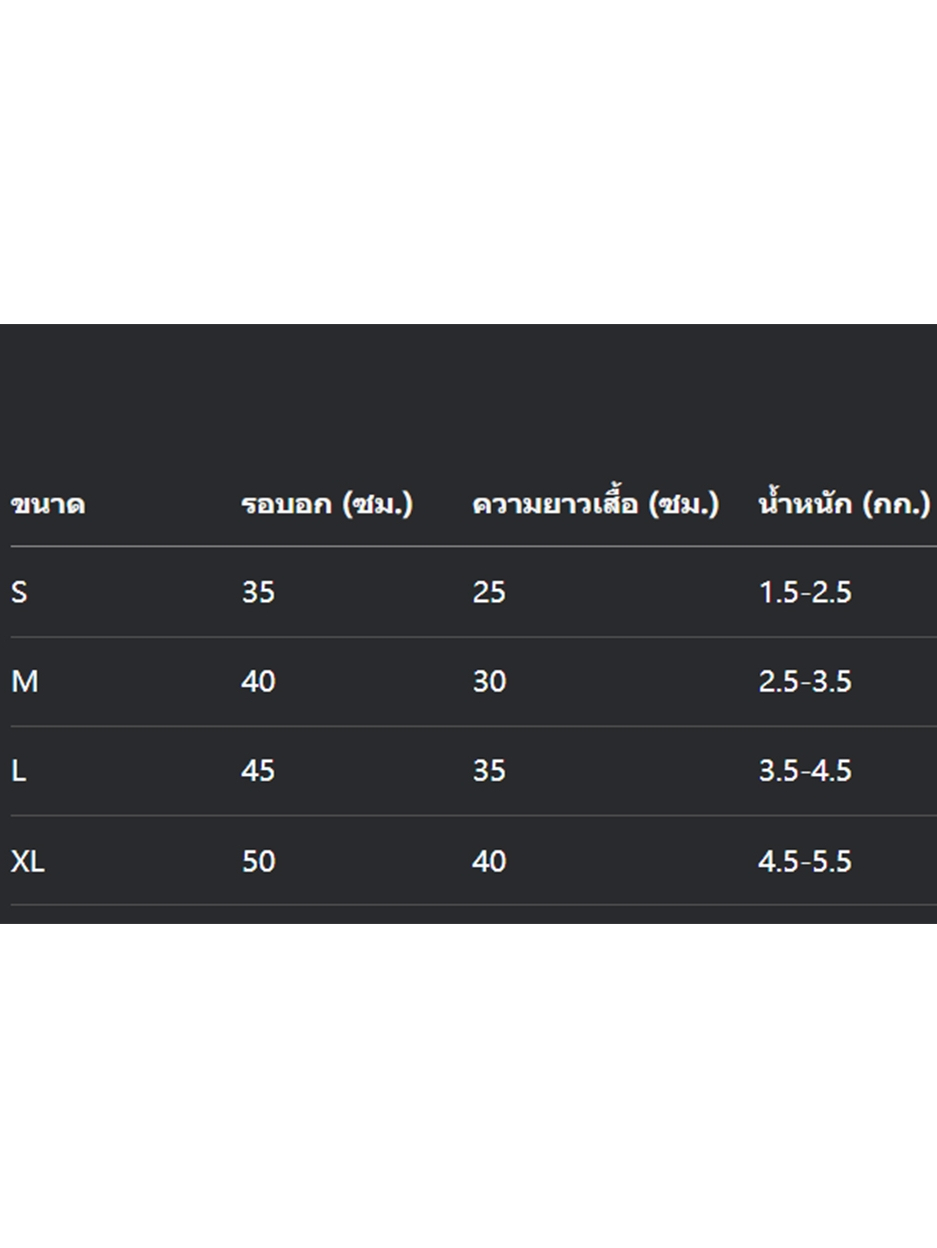
Task: Click chest value 50 in the XL row
Action: [x=258, y=861]
